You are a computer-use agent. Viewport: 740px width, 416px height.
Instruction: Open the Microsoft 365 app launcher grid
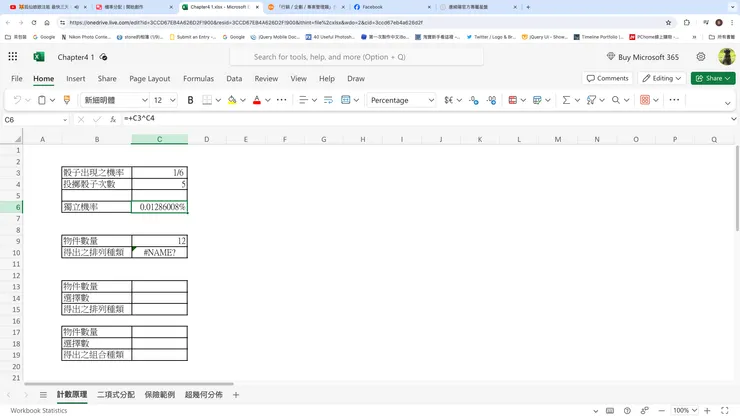coord(13,57)
